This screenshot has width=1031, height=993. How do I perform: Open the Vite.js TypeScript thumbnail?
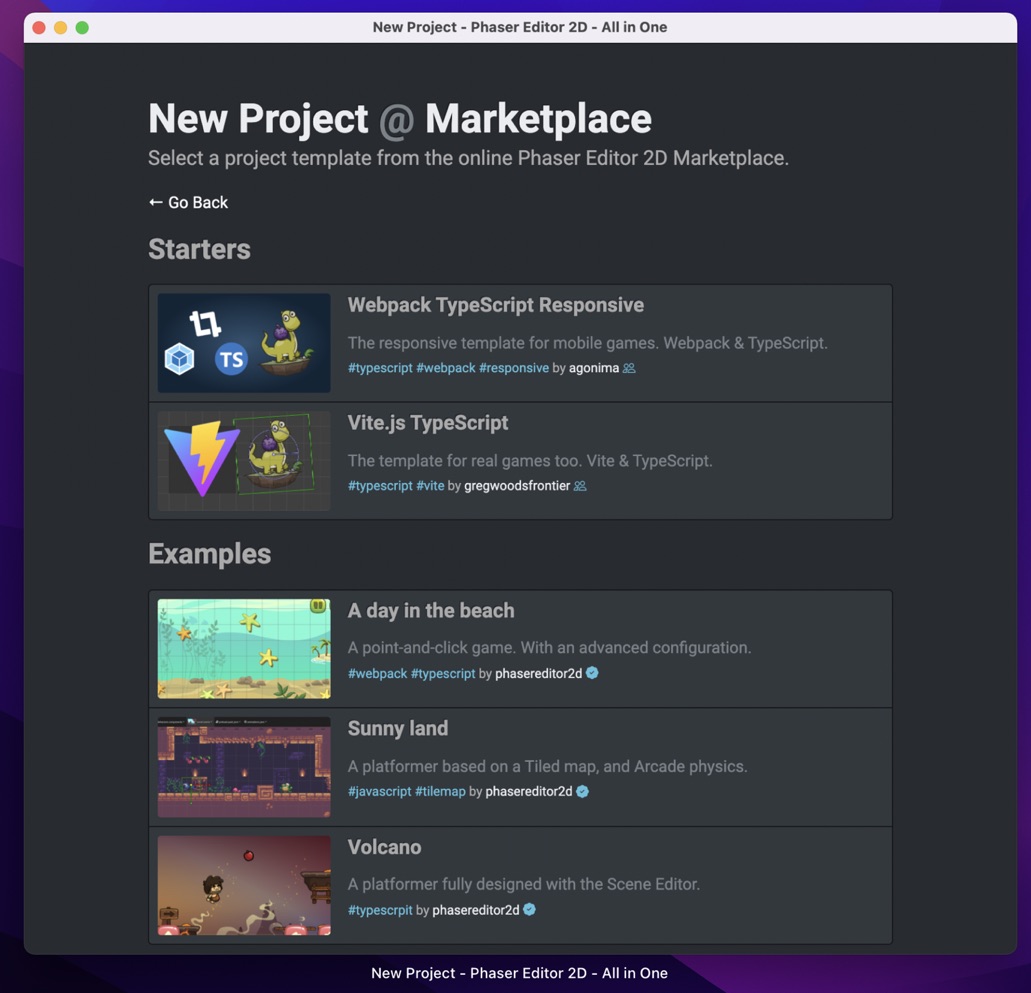coord(244,461)
